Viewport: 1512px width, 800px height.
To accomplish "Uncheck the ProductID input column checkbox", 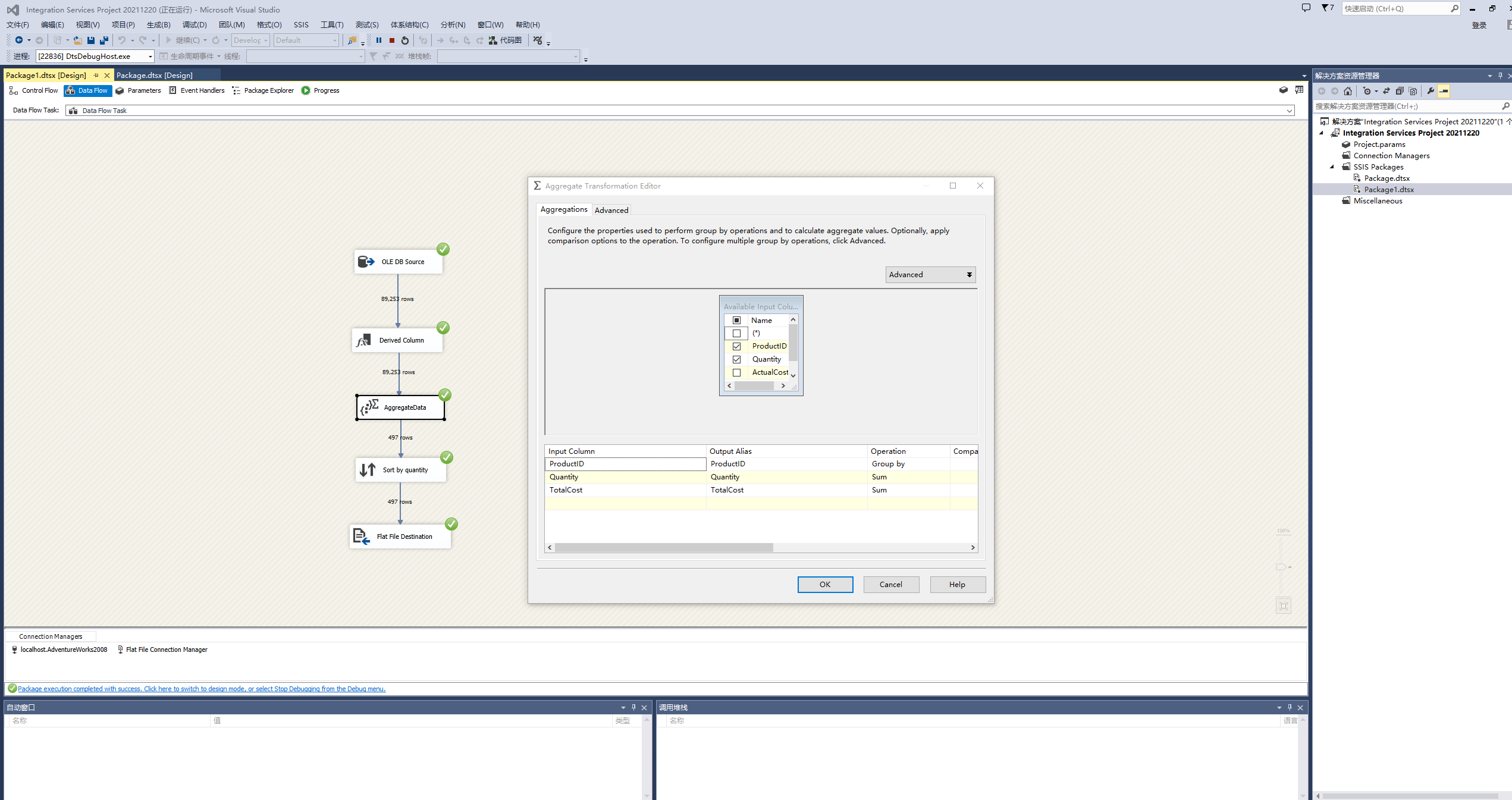I will pyautogui.click(x=736, y=346).
